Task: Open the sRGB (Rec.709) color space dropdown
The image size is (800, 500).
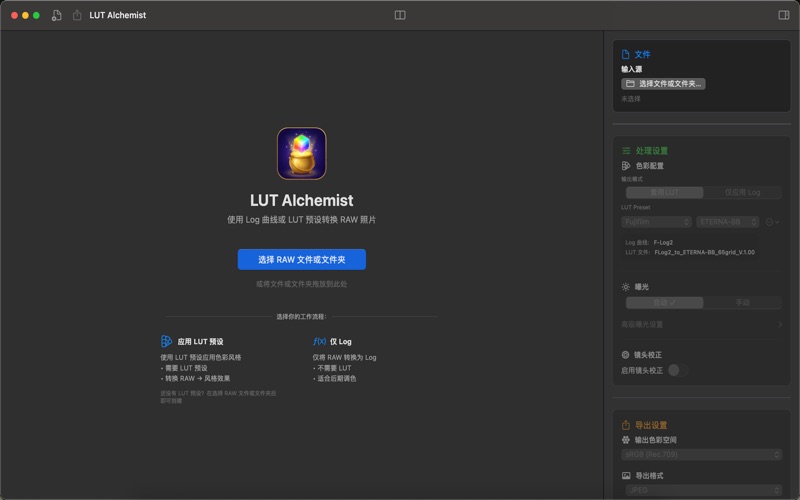Action: (701, 455)
